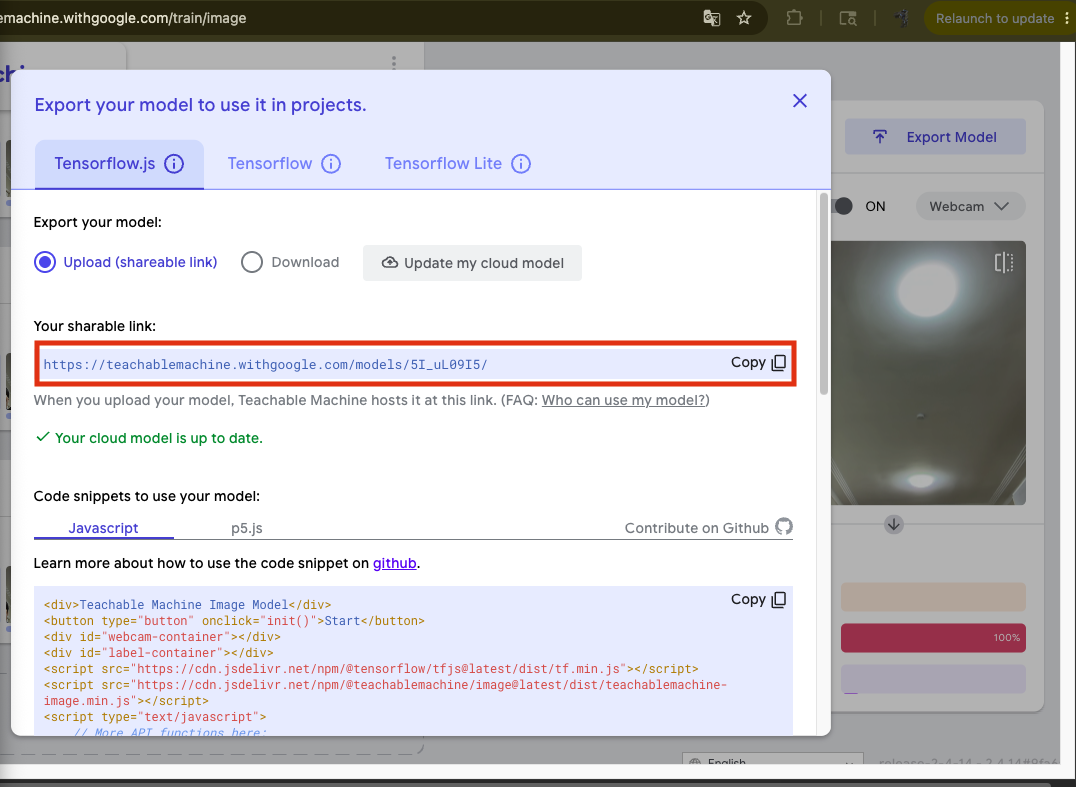Click the purple class confidence bar

click(x=933, y=679)
